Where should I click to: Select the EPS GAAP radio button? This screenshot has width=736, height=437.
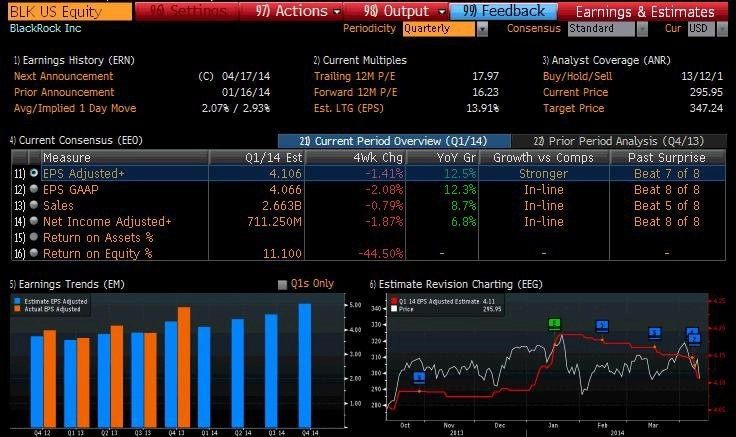(x=34, y=189)
